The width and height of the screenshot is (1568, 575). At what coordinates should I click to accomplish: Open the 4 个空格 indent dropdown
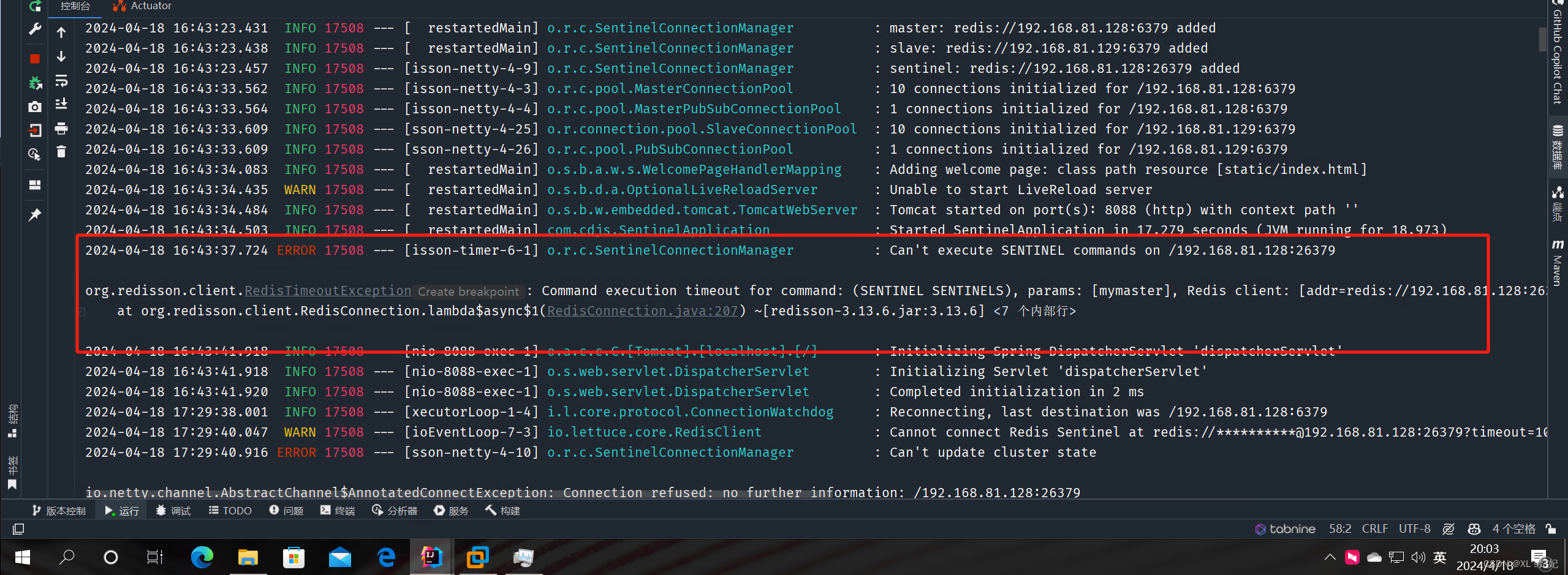point(1513,529)
